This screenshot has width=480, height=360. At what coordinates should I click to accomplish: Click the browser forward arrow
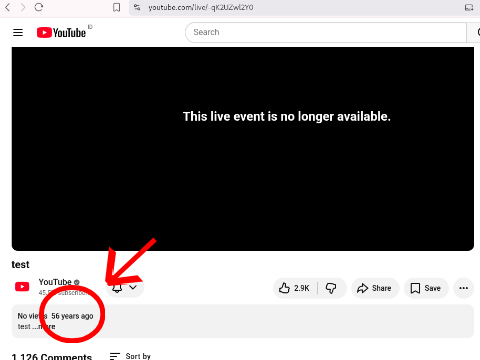pyautogui.click(x=23, y=7)
